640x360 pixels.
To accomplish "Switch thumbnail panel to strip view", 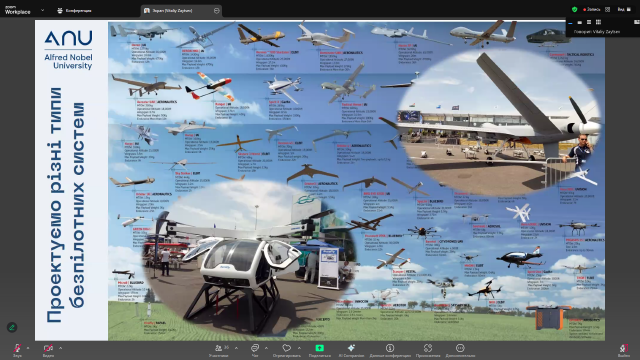I will 589,22.
